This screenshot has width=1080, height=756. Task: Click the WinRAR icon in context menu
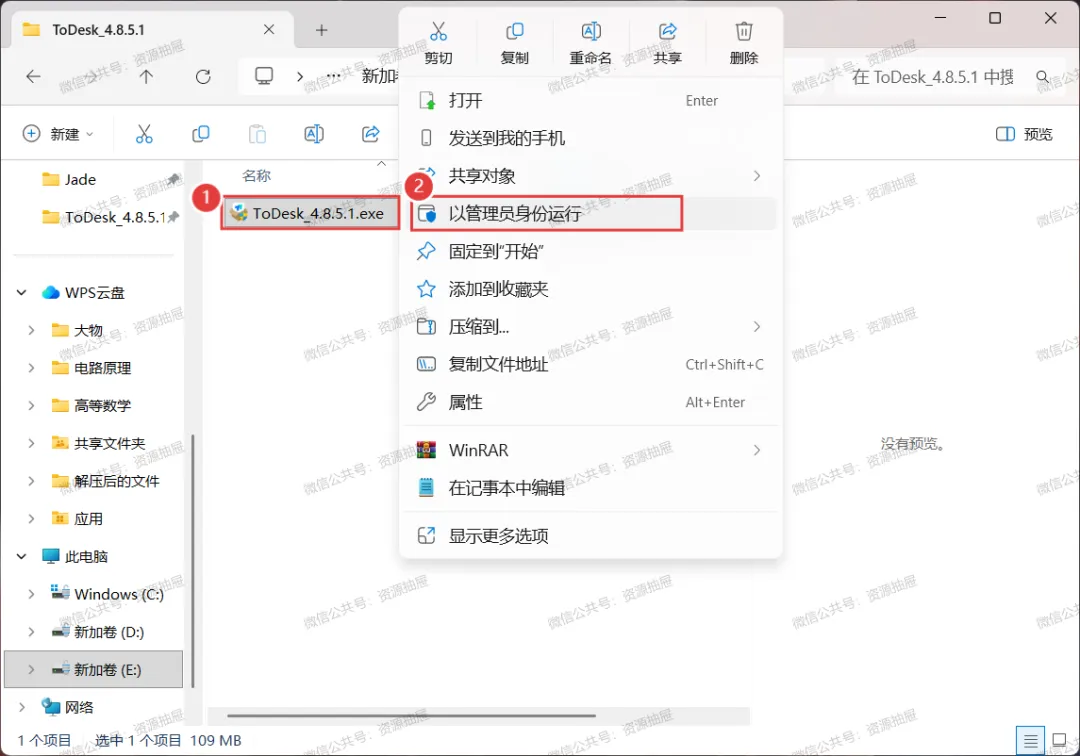point(426,450)
